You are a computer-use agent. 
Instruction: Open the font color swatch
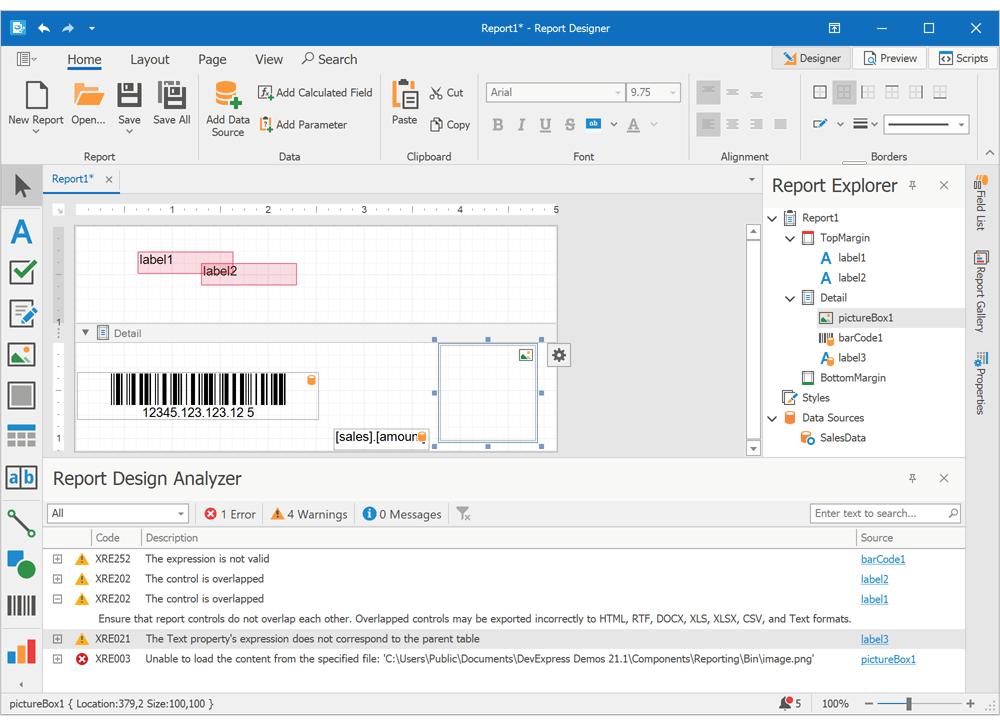[635, 124]
